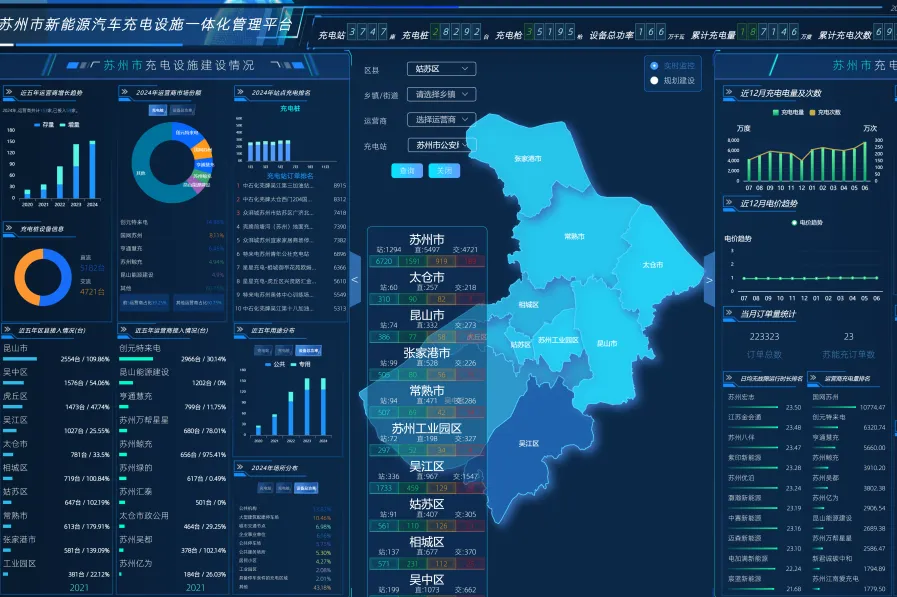Click chevron icon beside 当月订单量统计 header
This screenshot has height=597, width=897.
pos(730,314)
